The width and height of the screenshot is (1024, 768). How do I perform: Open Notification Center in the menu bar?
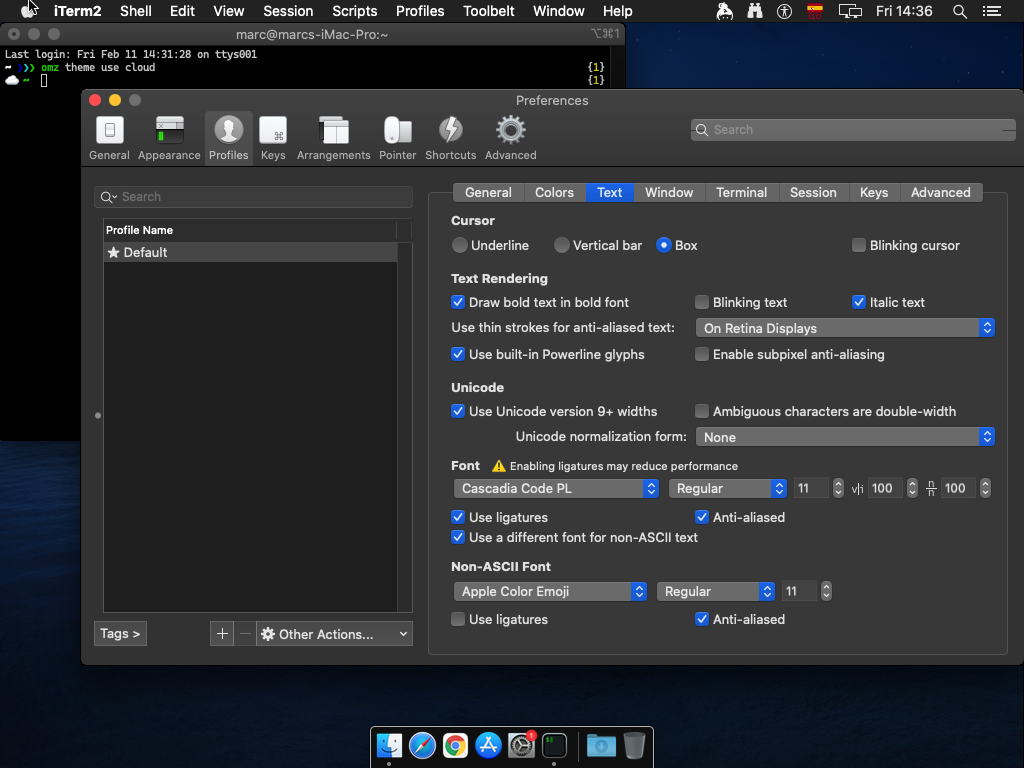[x=992, y=11]
